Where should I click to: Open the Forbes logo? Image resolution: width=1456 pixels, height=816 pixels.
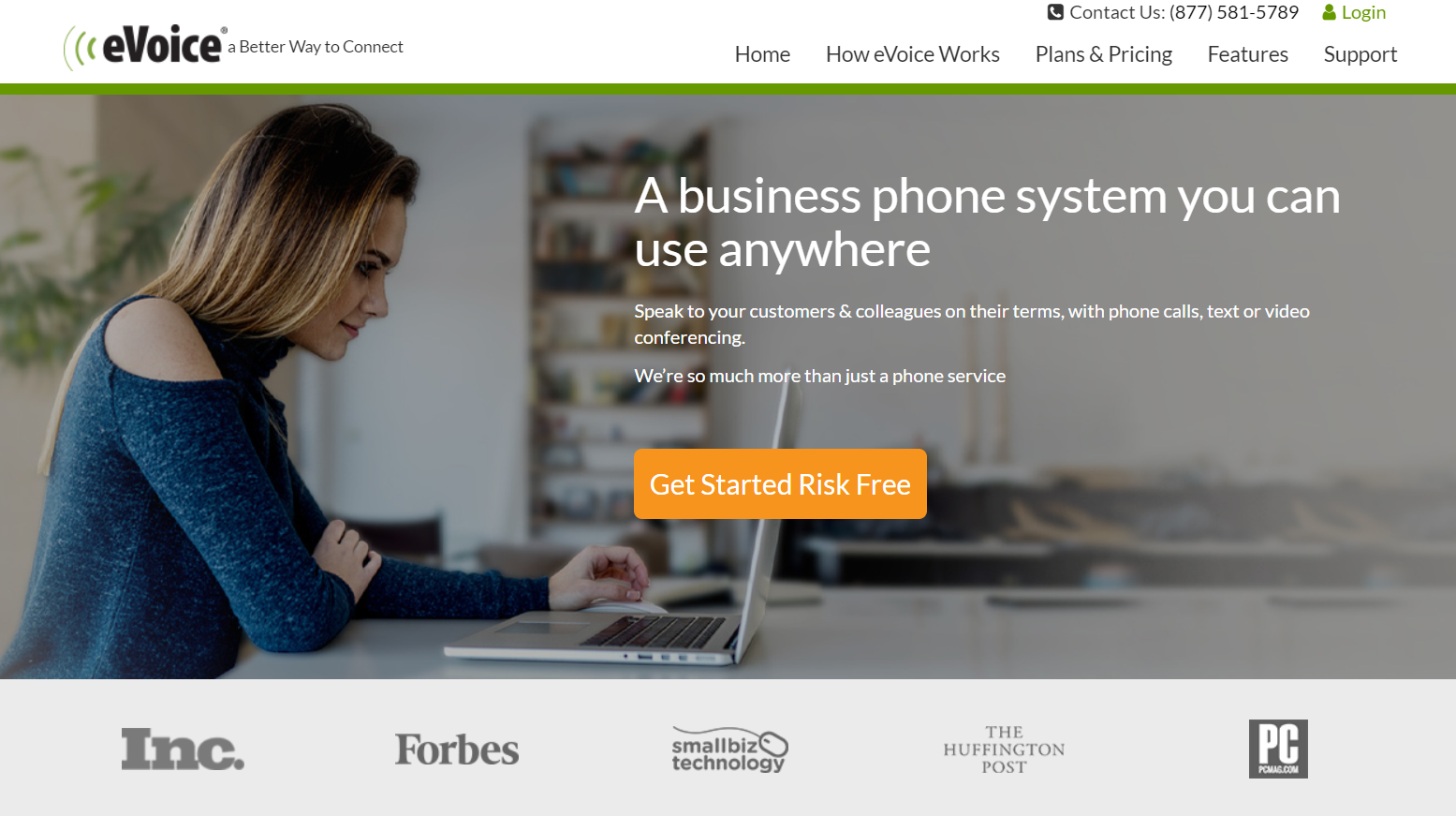click(457, 749)
